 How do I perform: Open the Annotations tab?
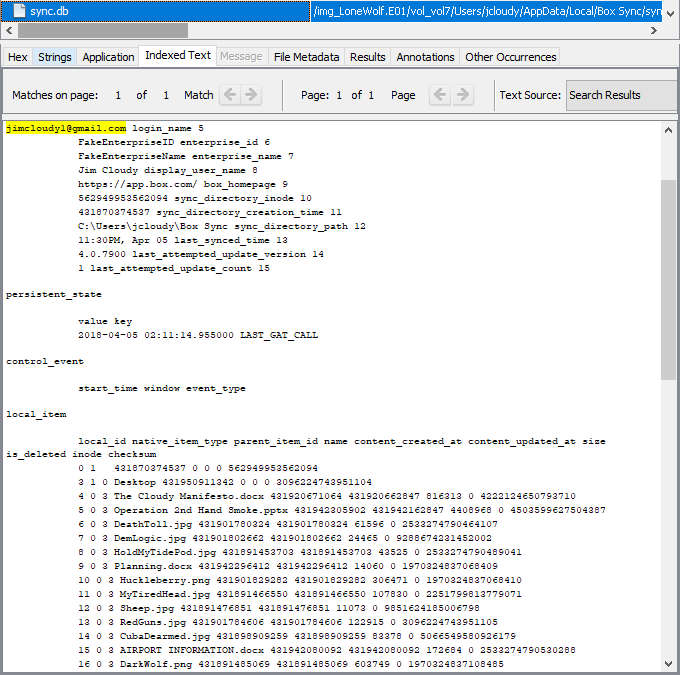pyautogui.click(x=425, y=57)
